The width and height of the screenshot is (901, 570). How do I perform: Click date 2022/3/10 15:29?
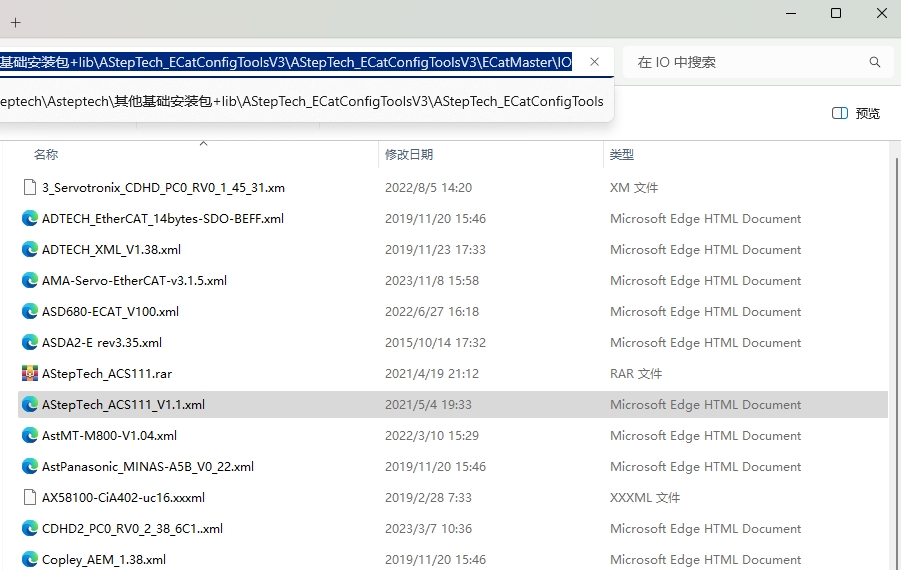click(432, 436)
